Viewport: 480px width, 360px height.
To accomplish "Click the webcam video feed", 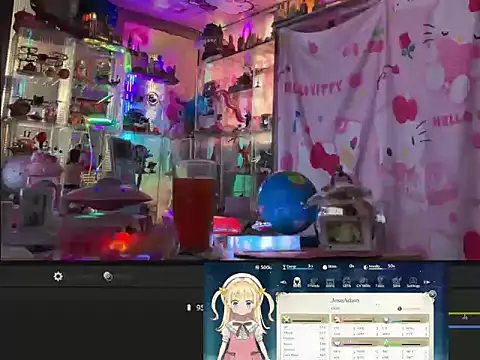I will [240, 130].
